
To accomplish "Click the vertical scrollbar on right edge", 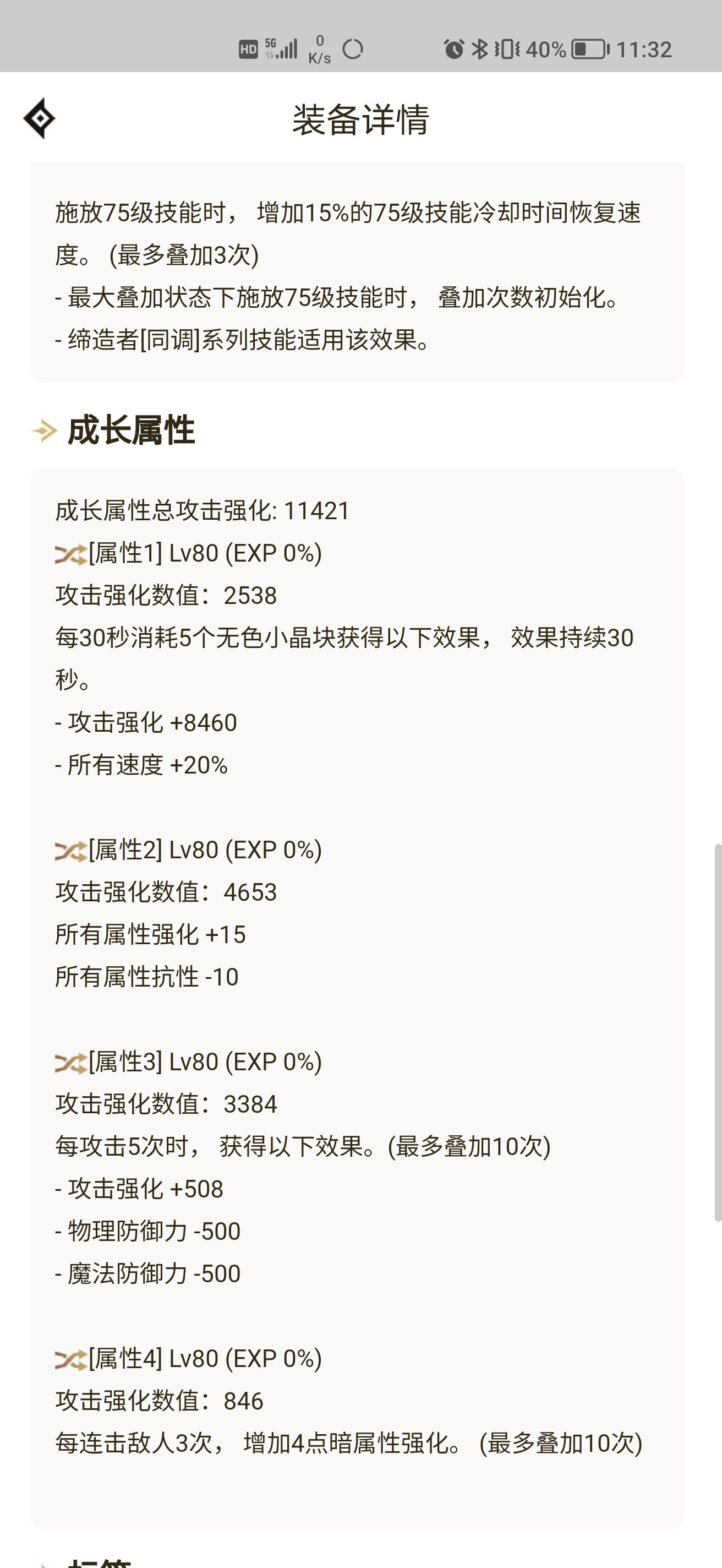I will 718,1032.
